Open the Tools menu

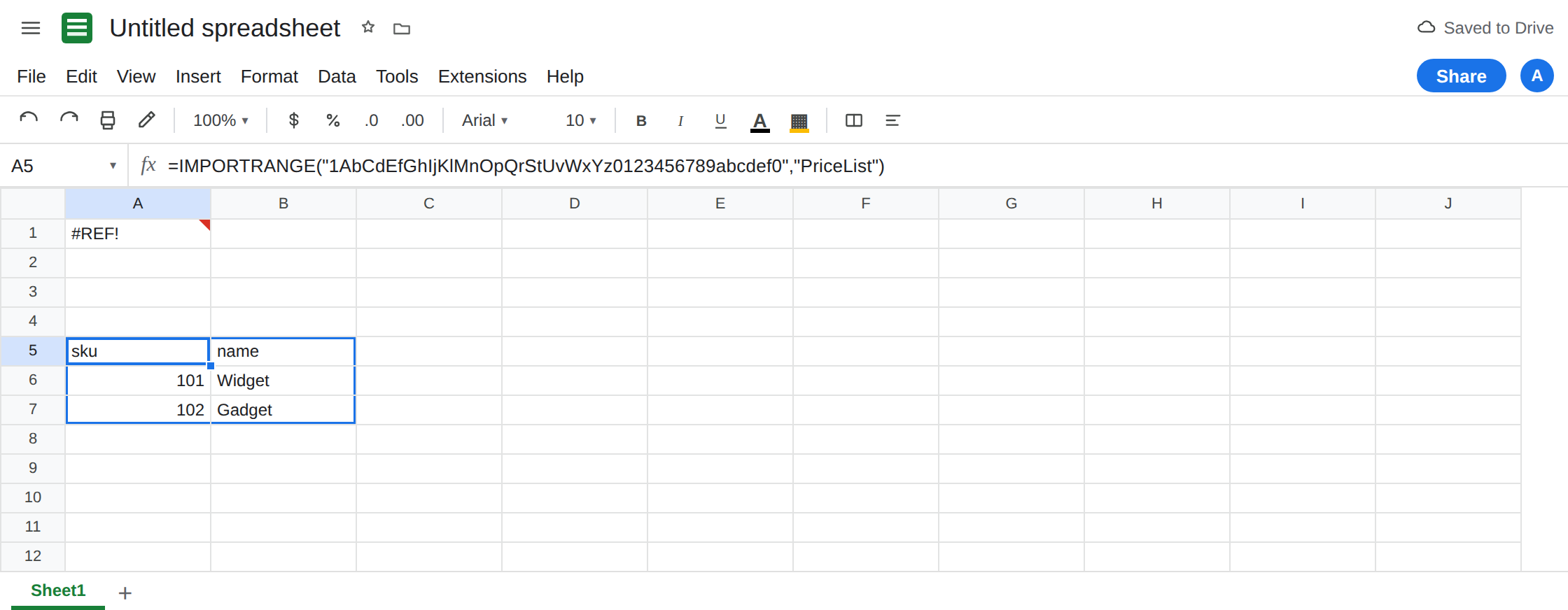pyautogui.click(x=397, y=76)
